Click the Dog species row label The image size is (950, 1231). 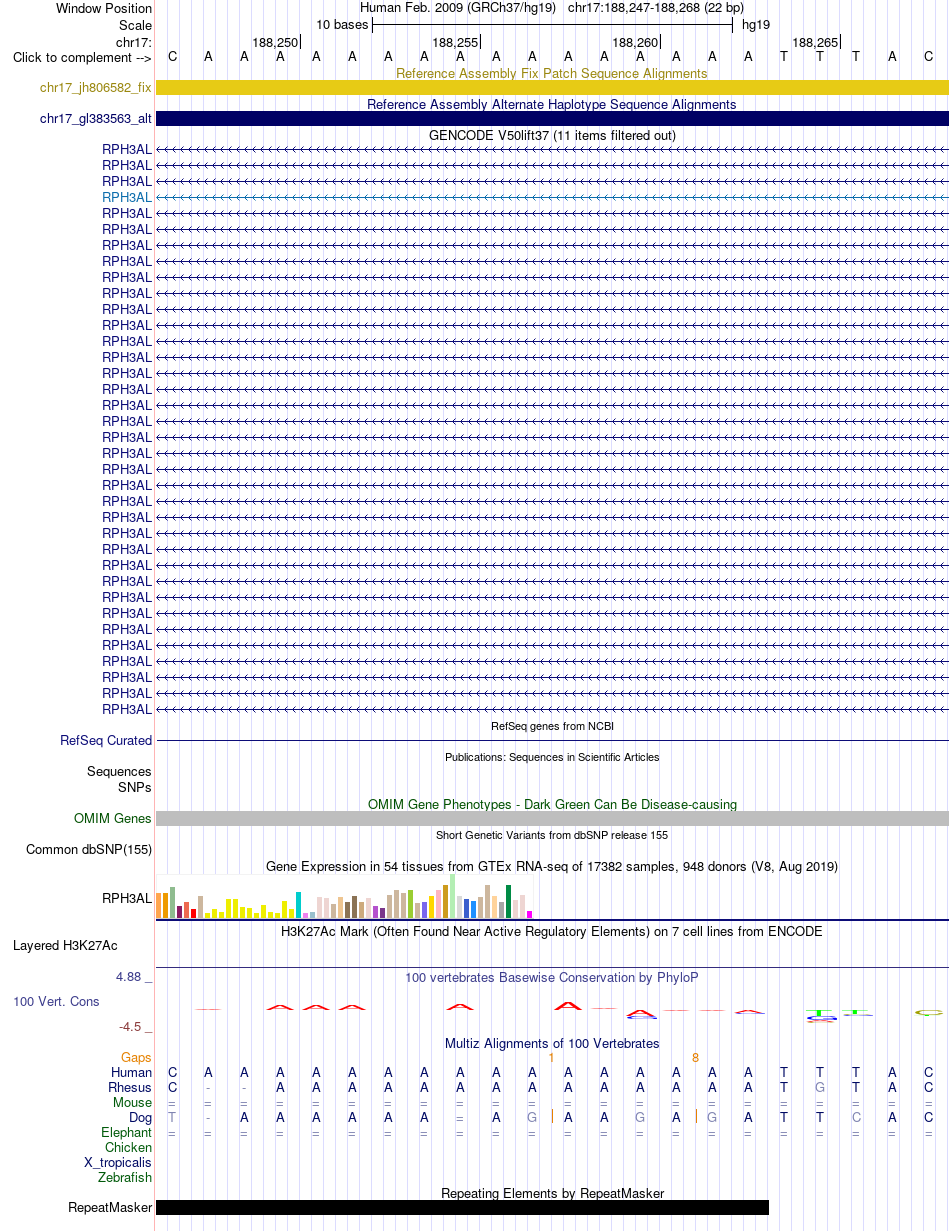point(140,1117)
